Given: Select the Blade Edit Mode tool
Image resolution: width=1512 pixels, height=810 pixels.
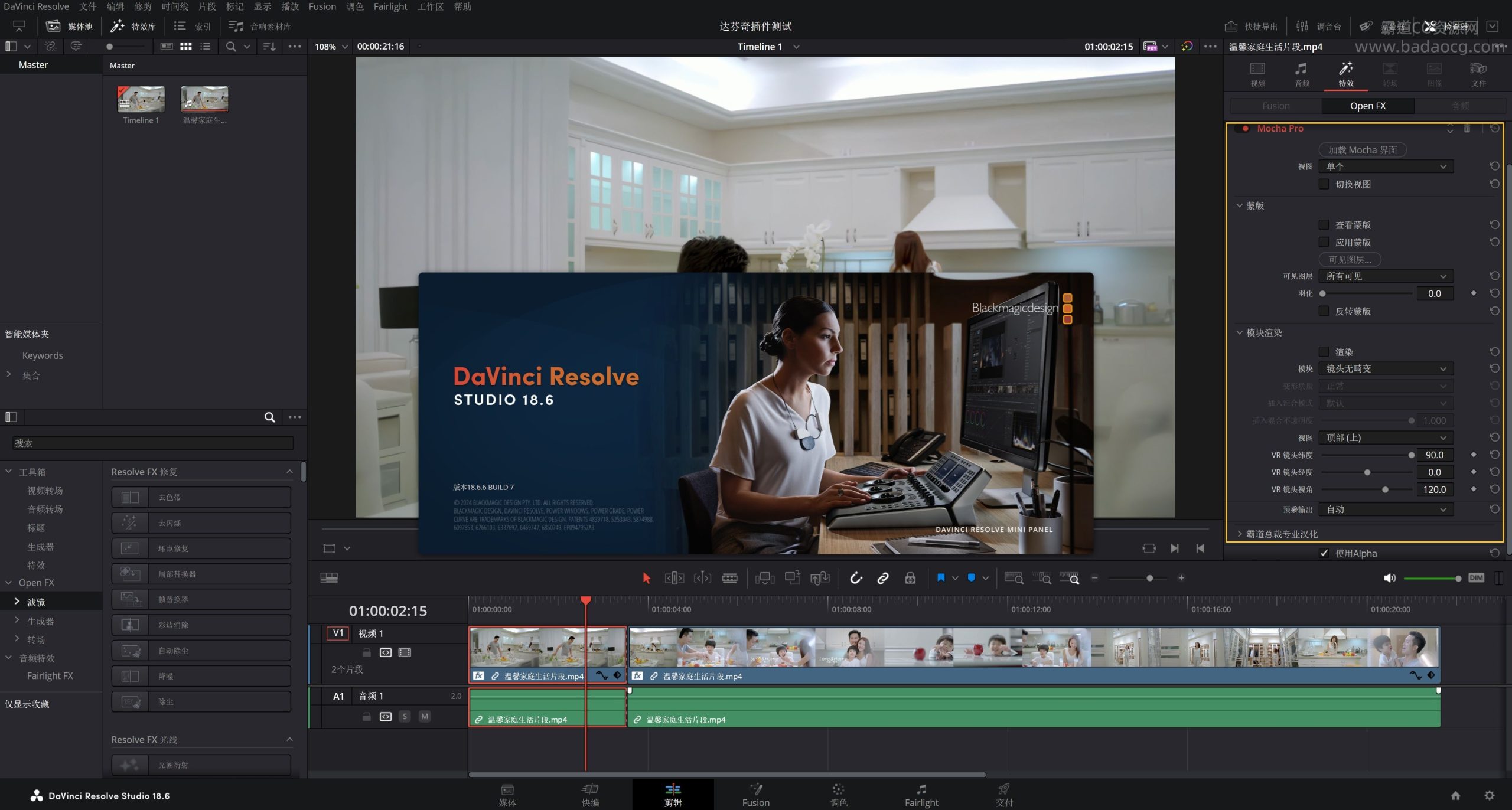Looking at the screenshot, I should point(729,578).
